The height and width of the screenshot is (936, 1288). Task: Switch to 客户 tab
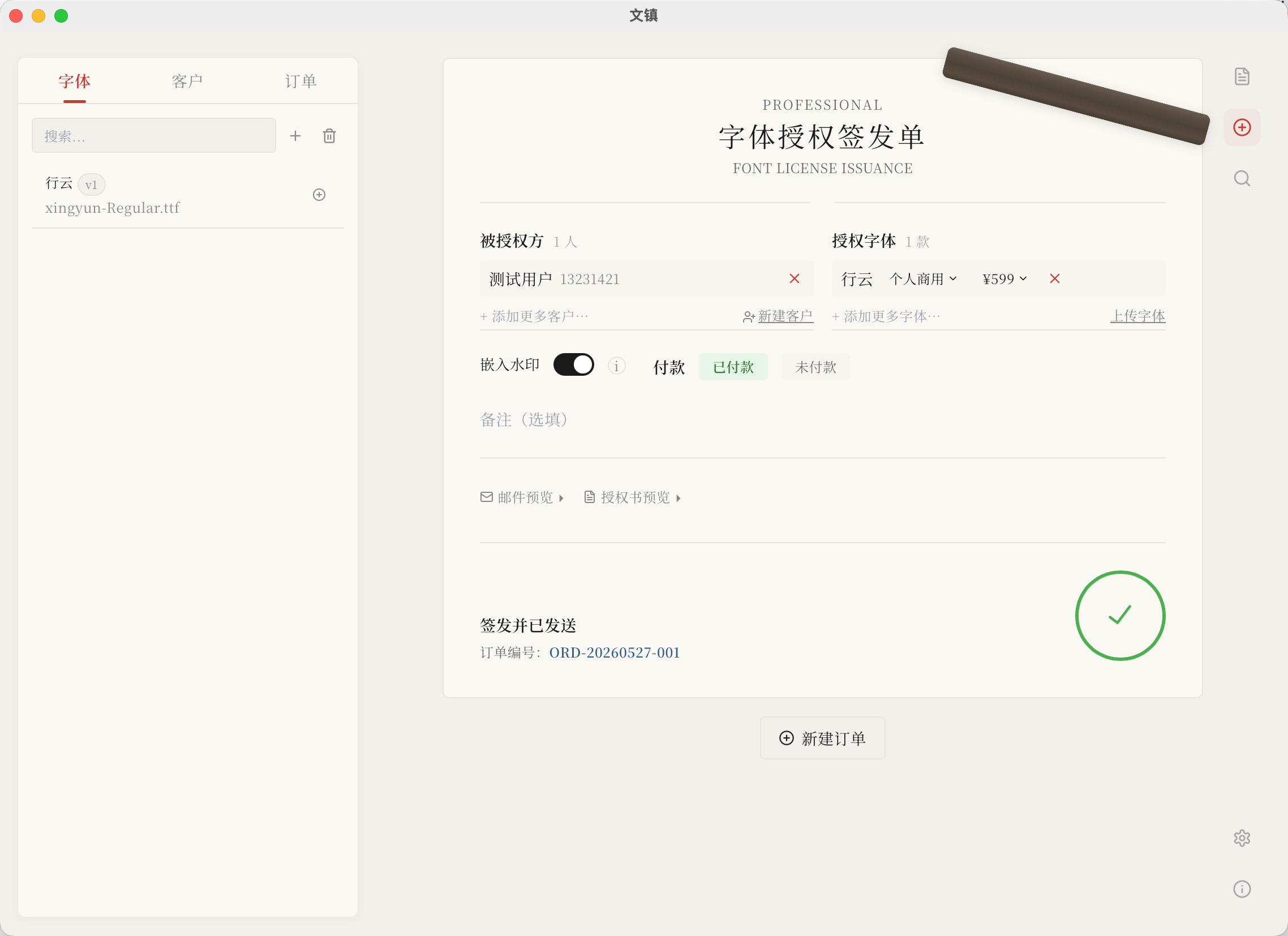187,81
